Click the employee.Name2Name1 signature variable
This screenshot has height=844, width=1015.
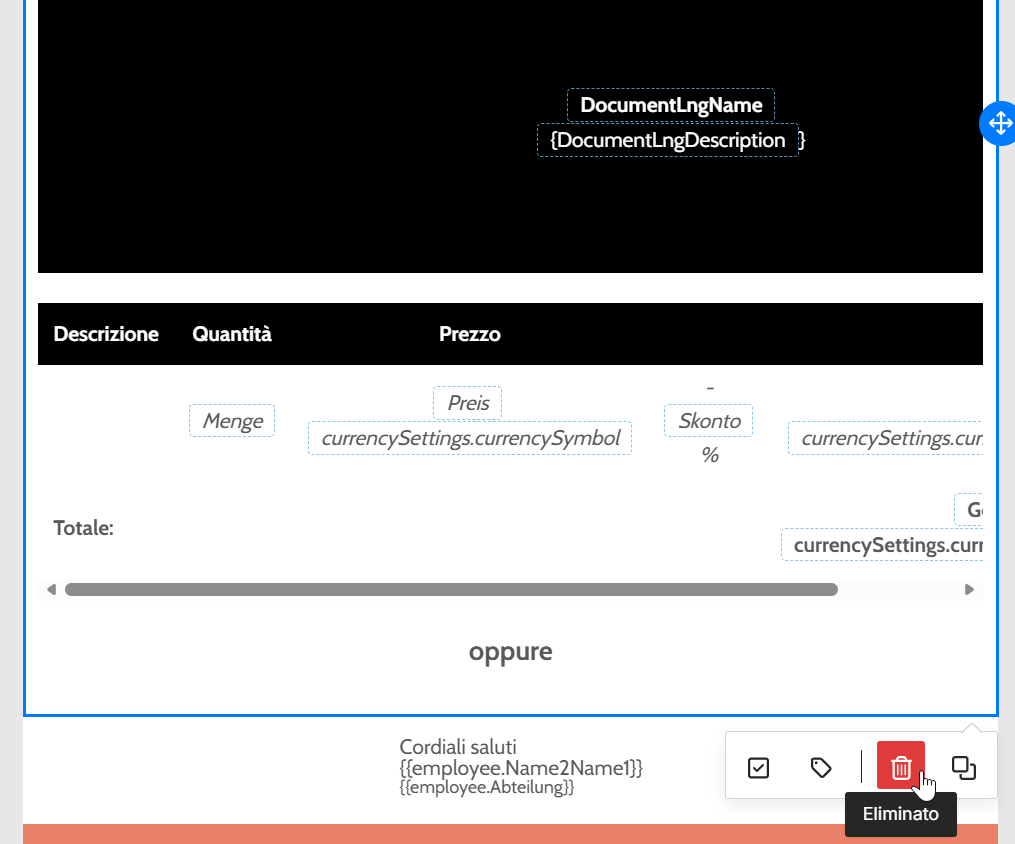[520, 768]
